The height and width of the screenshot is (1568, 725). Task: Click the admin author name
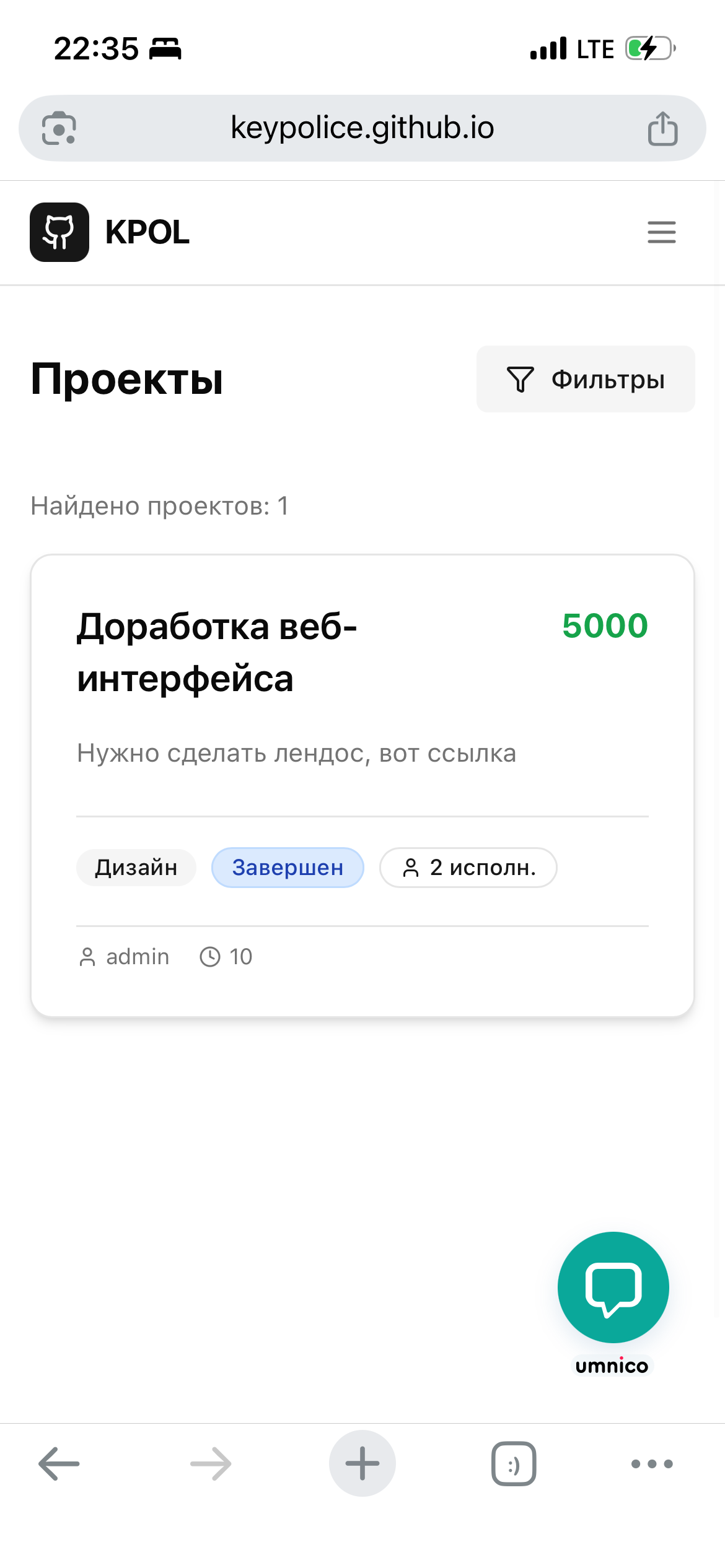[x=136, y=956]
